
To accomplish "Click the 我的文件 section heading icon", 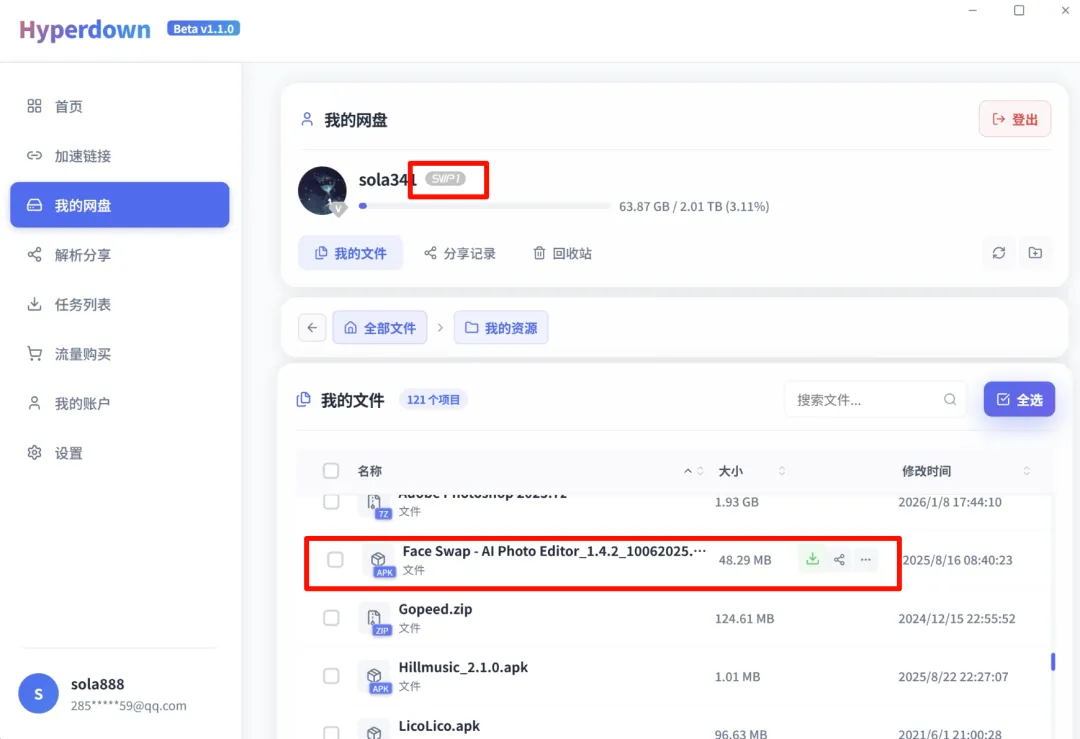I will pyautogui.click(x=304, y=399).
